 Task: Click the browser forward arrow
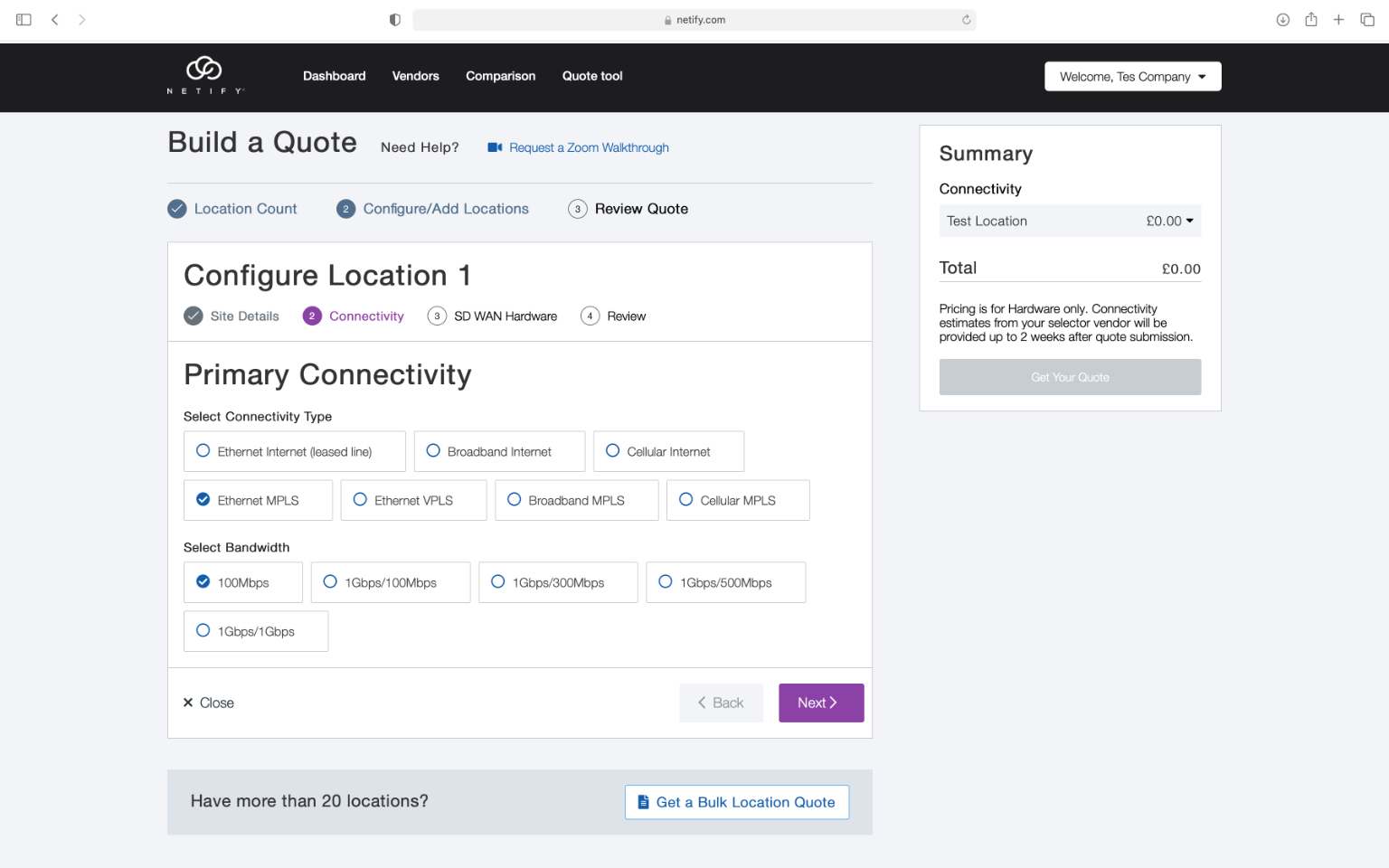point(82,19)
